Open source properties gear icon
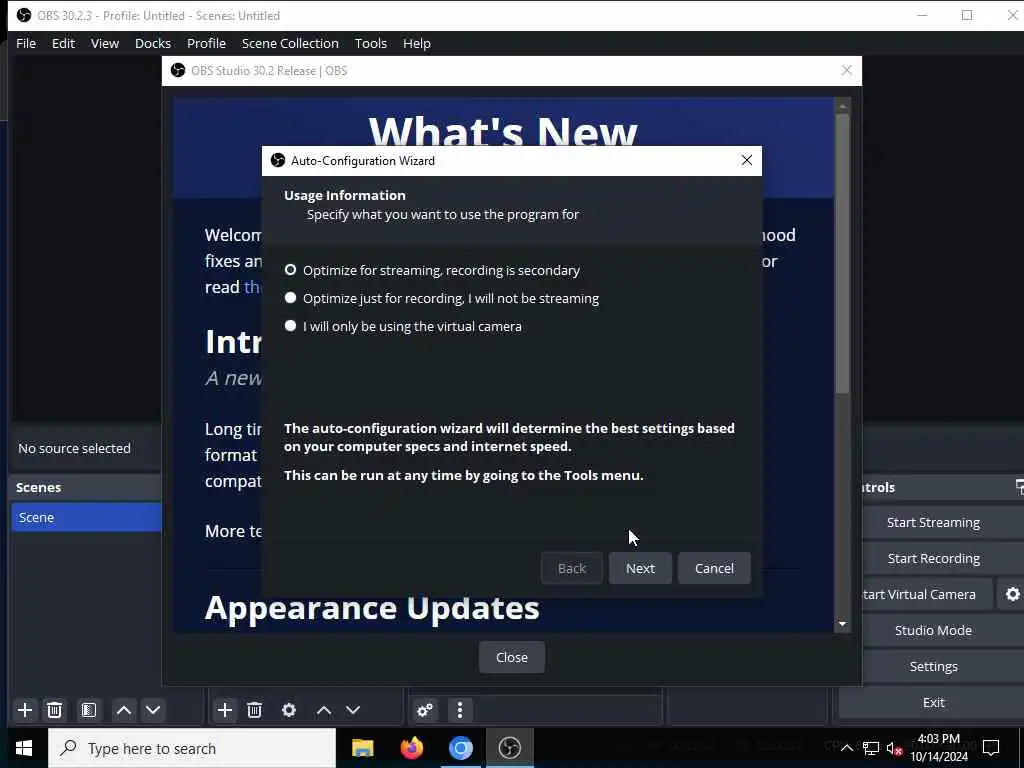 click(x=289, y=710)
